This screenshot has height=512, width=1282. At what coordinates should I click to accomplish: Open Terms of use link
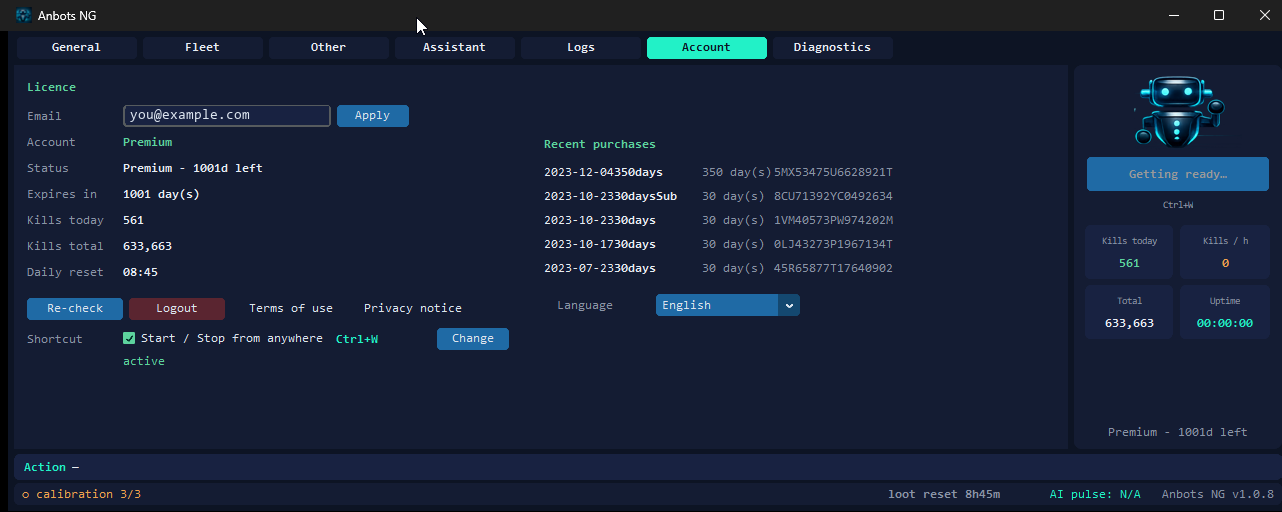click(x=291, y=309)
